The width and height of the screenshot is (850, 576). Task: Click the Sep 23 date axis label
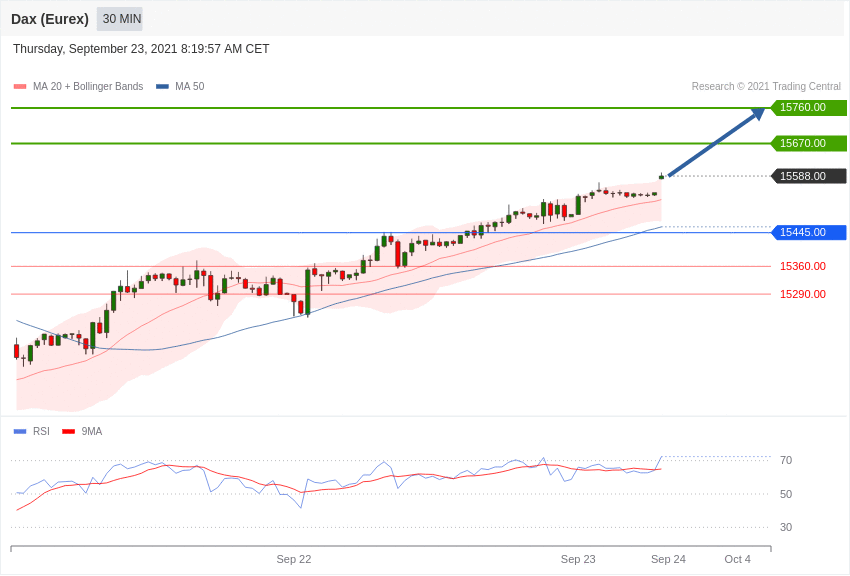578,559
